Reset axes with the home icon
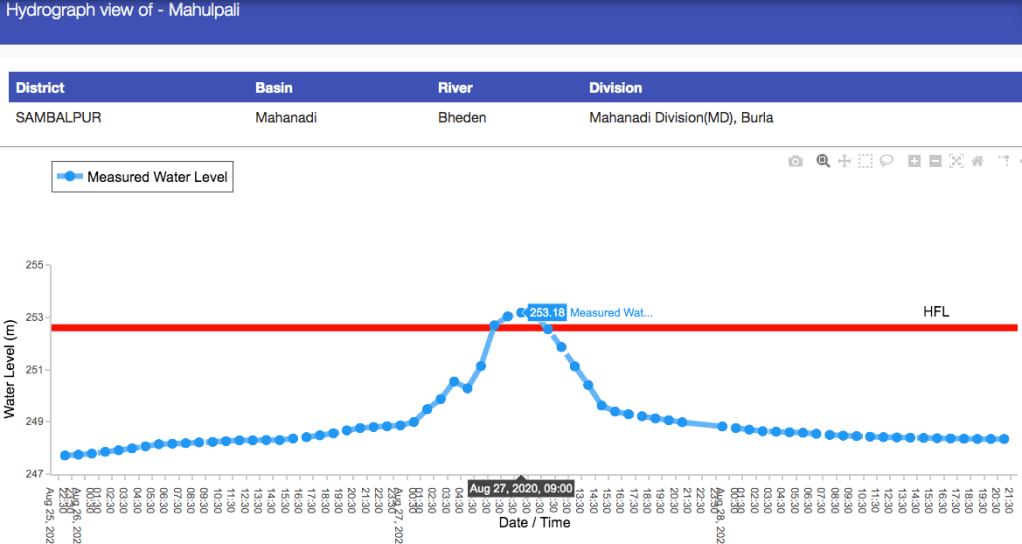1022x544 pixels. 977,161
